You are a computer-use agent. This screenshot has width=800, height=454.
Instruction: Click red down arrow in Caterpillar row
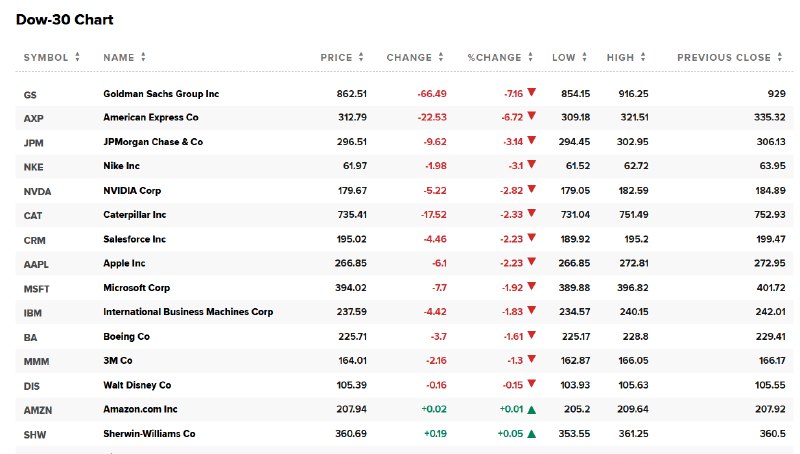532,213
